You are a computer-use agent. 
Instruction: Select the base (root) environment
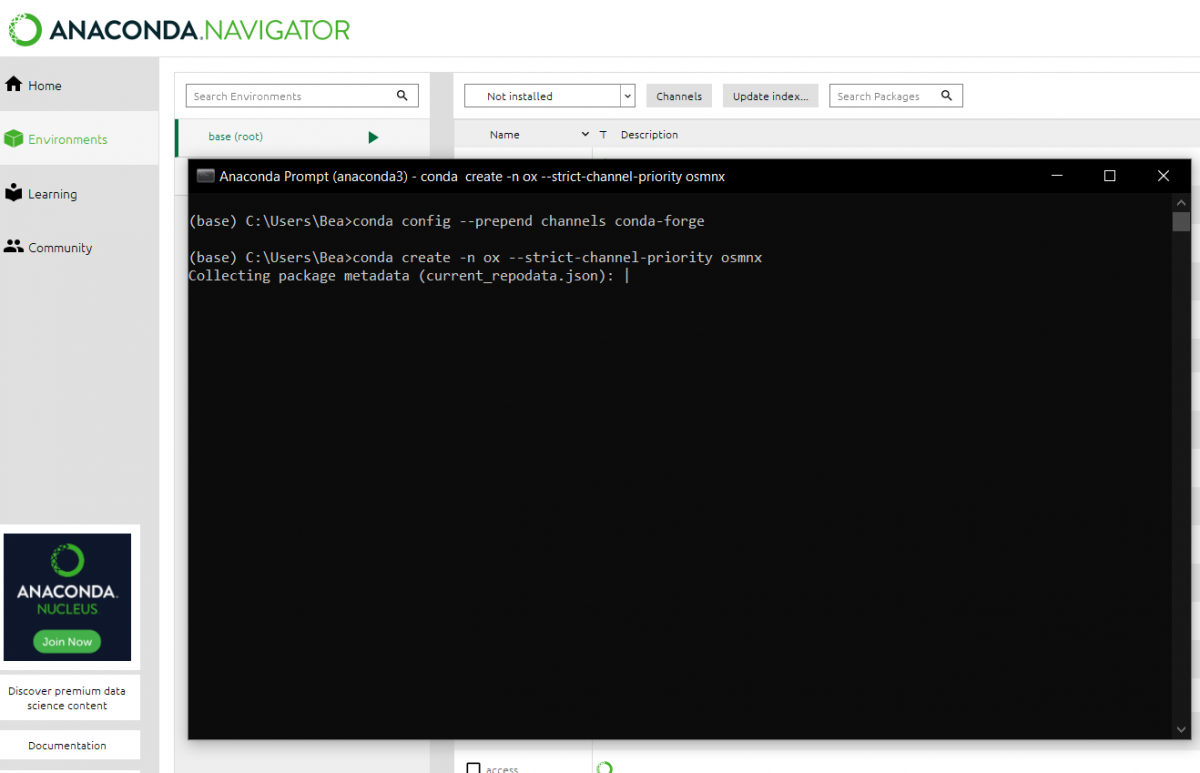tap(236, 136)
